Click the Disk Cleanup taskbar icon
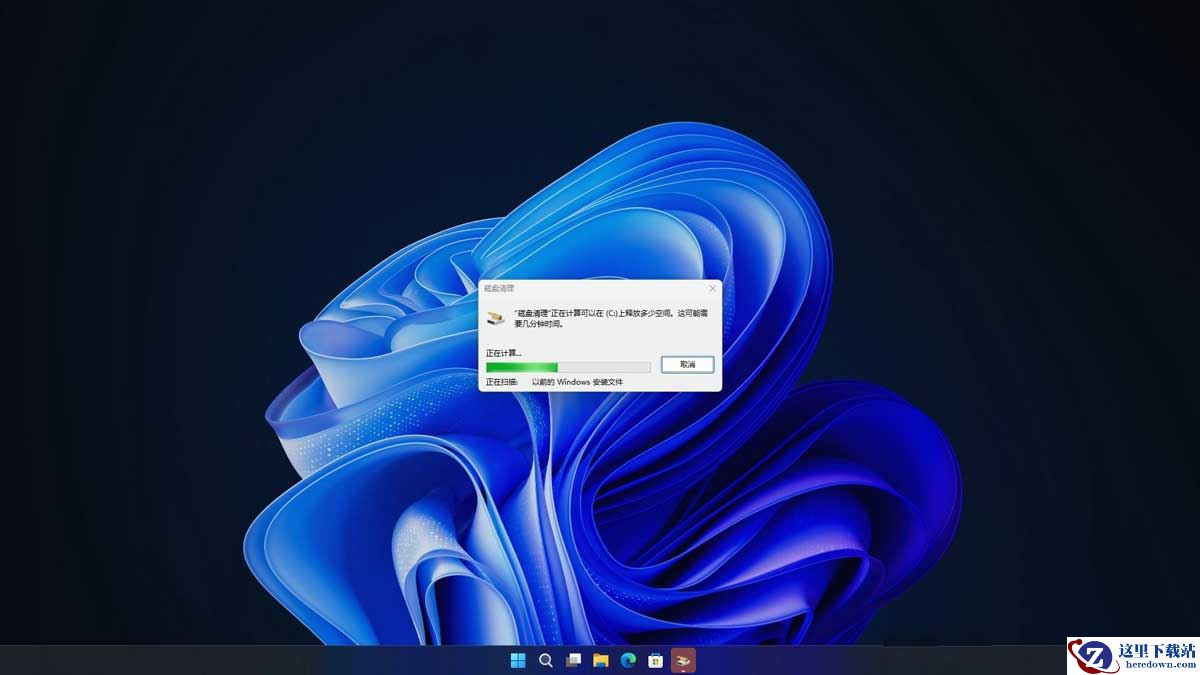 point(684,660)
